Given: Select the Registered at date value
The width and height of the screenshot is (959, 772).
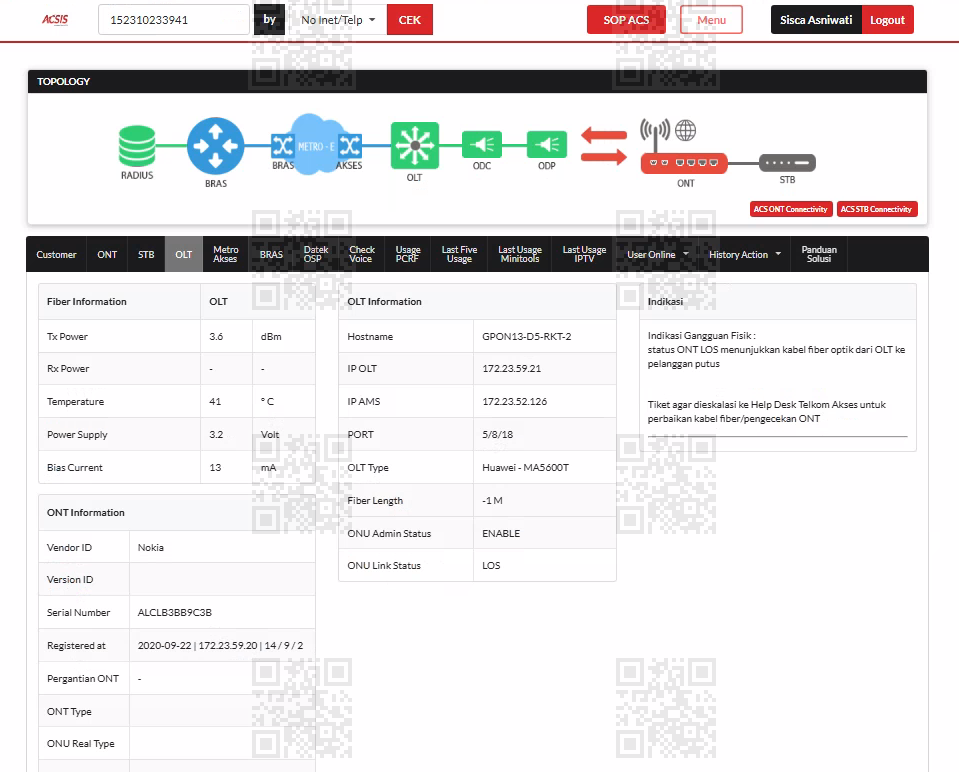Looking at the screenshot, I should coord(220,645).
